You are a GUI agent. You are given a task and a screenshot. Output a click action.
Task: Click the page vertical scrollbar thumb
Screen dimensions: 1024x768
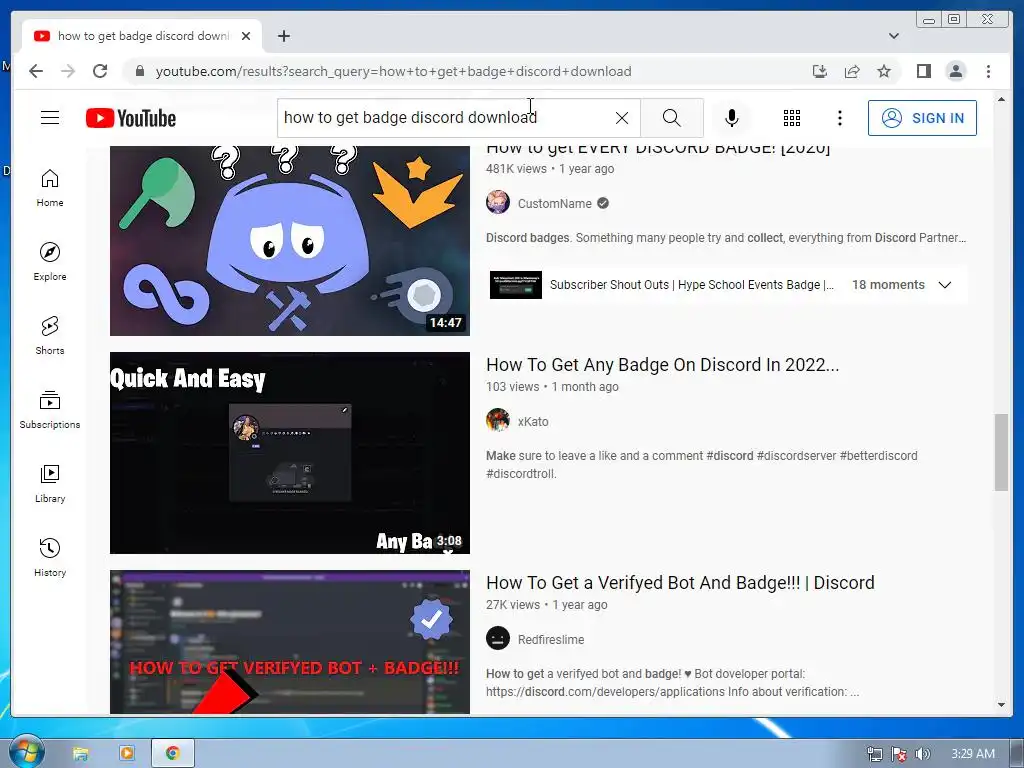[x=1001, y=452]
